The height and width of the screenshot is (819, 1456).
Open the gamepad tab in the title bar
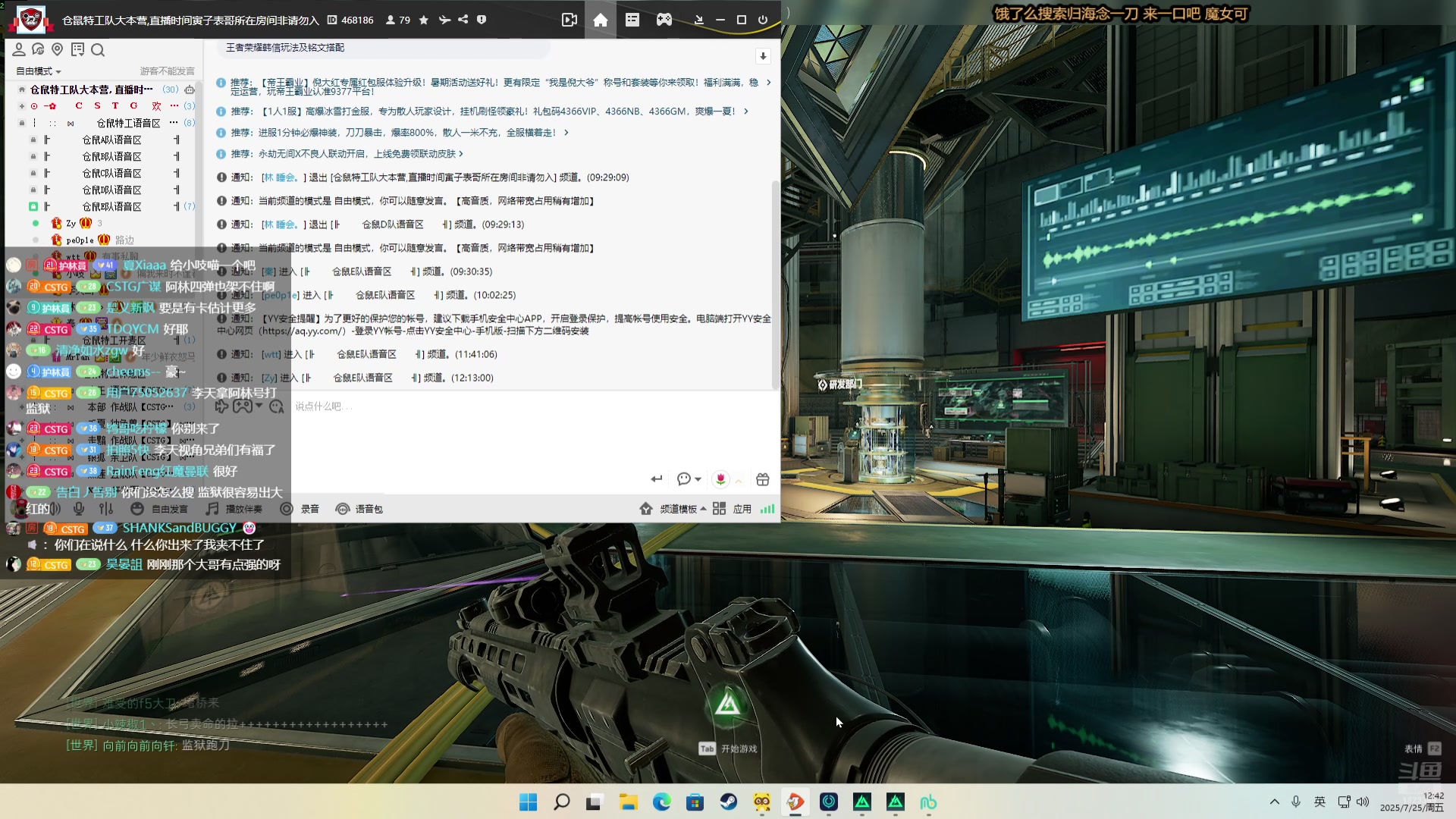(x=664, y=20)
